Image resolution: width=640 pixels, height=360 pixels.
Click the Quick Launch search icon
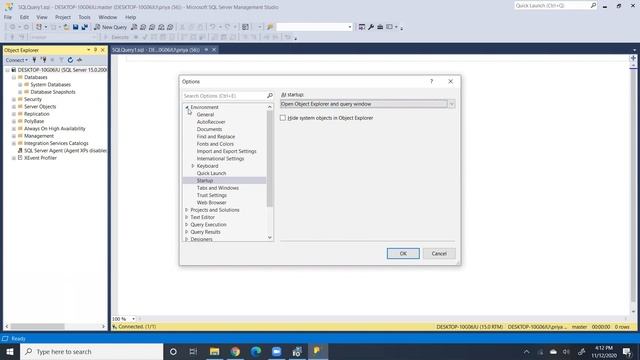(x=593, y=5)
